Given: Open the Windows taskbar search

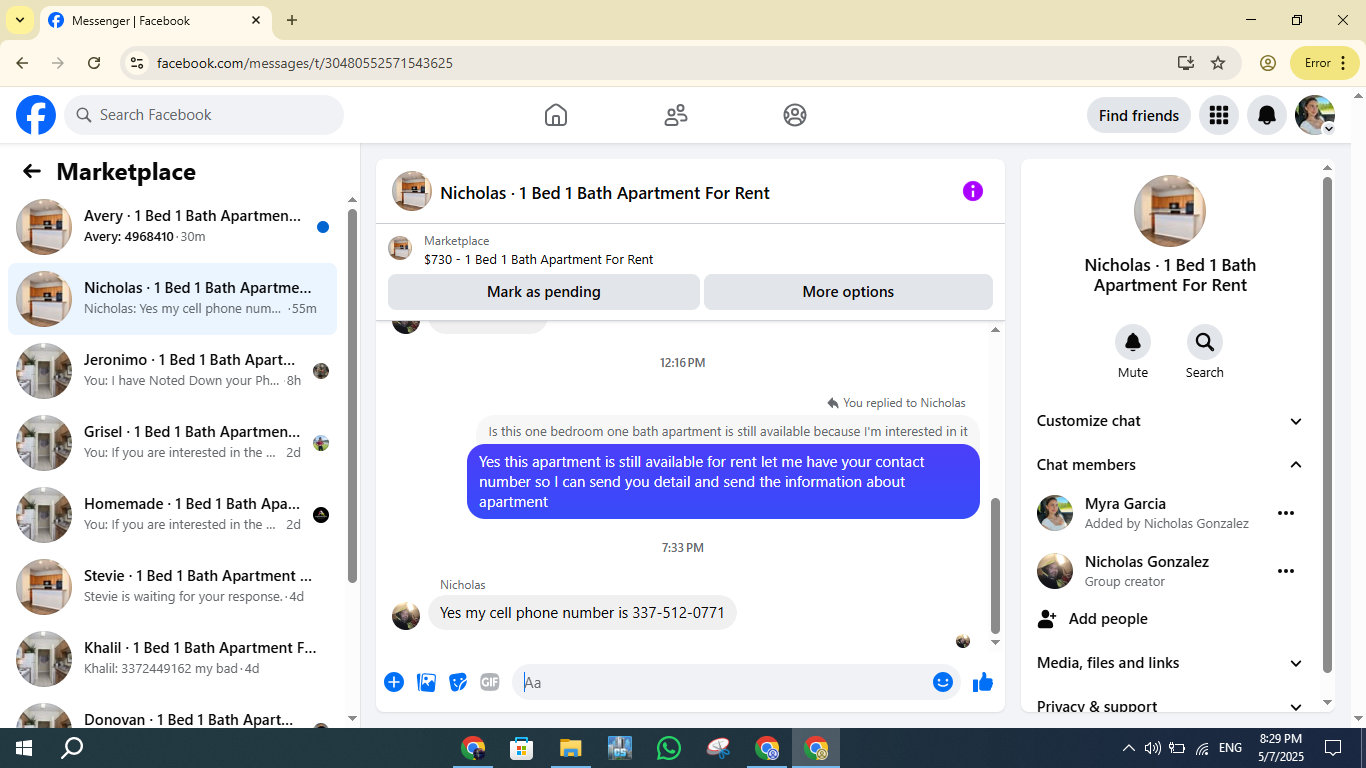Looking at the screenshot, I should pyautogui.click(x=72, y=748).
